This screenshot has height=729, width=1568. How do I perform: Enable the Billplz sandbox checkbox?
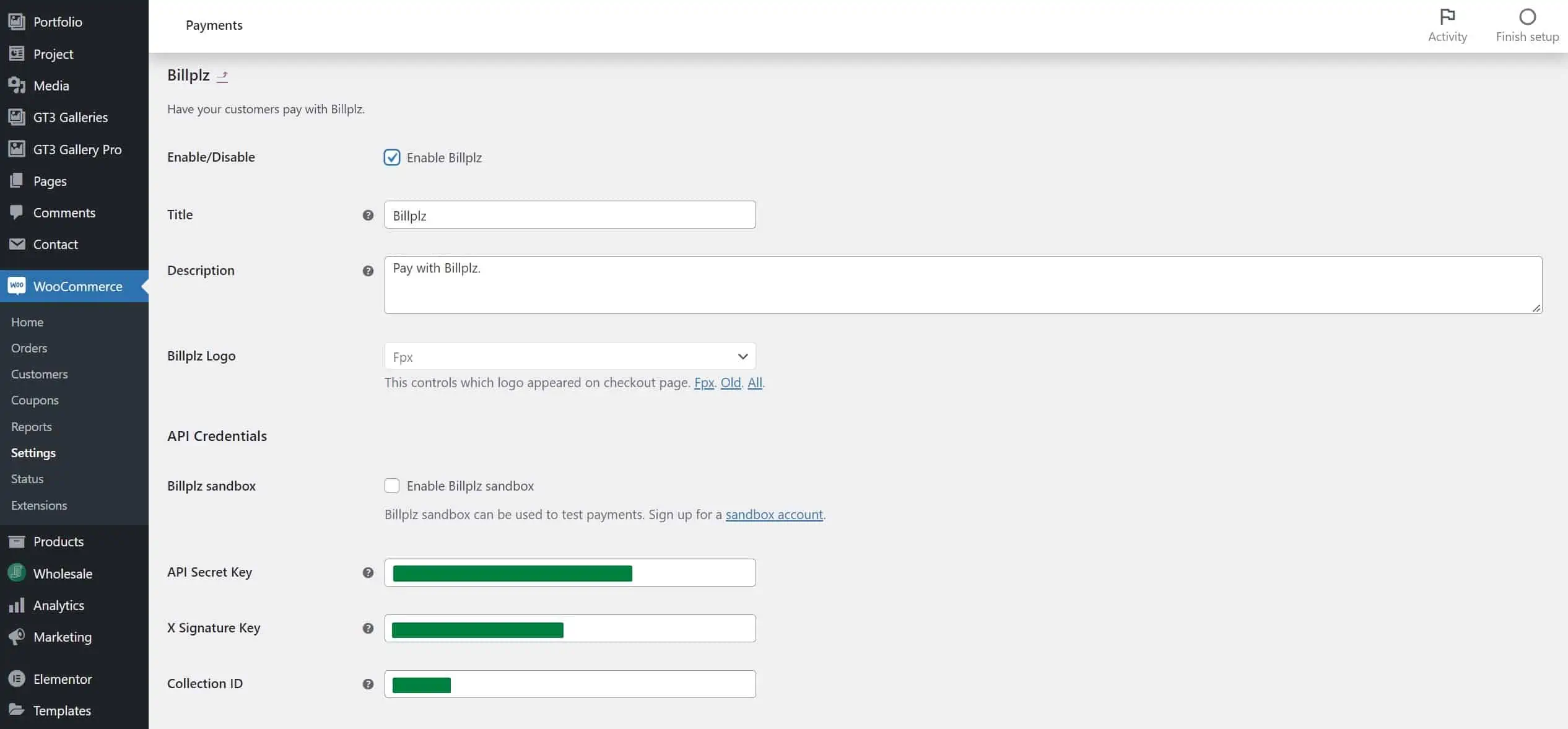(x=392, y=486)
